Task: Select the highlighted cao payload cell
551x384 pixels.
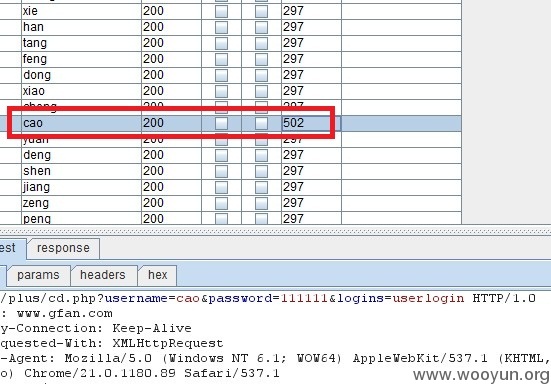Action: [x=81, y=123]
